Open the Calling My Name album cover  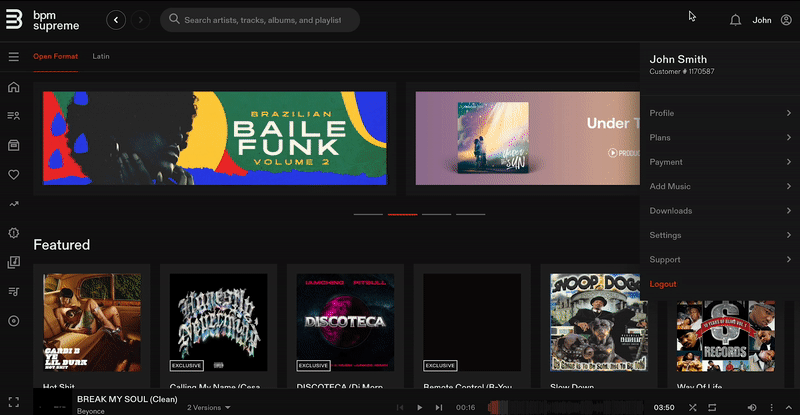click(x=218, y=323)
